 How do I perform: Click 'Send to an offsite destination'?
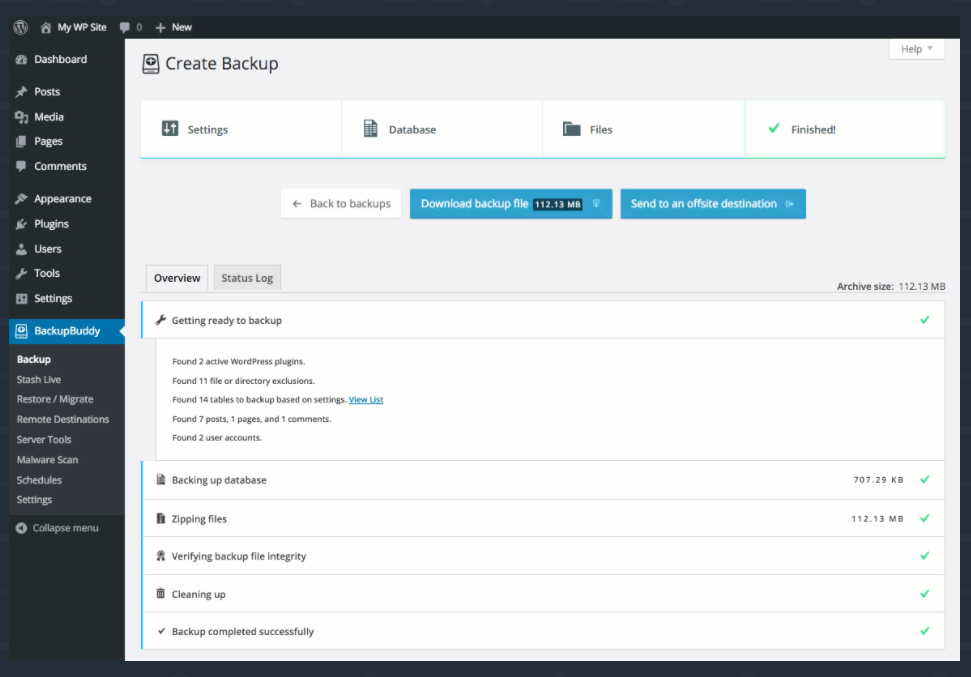[x=712, y=203]
